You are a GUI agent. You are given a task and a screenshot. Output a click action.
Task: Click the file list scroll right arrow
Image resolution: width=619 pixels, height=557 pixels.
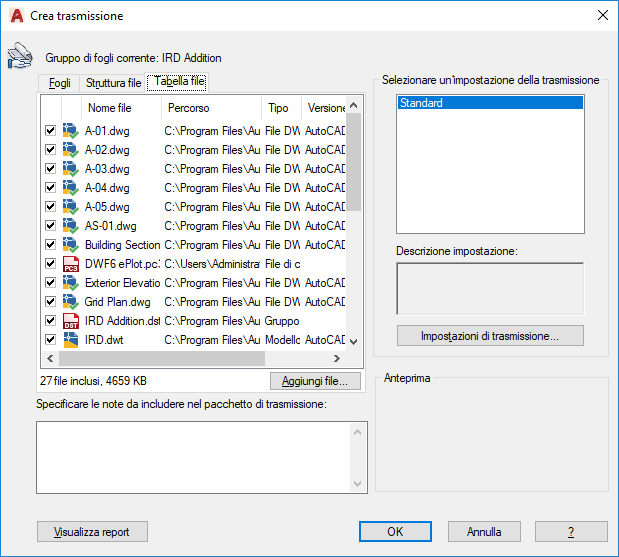(x=337, y=358)
